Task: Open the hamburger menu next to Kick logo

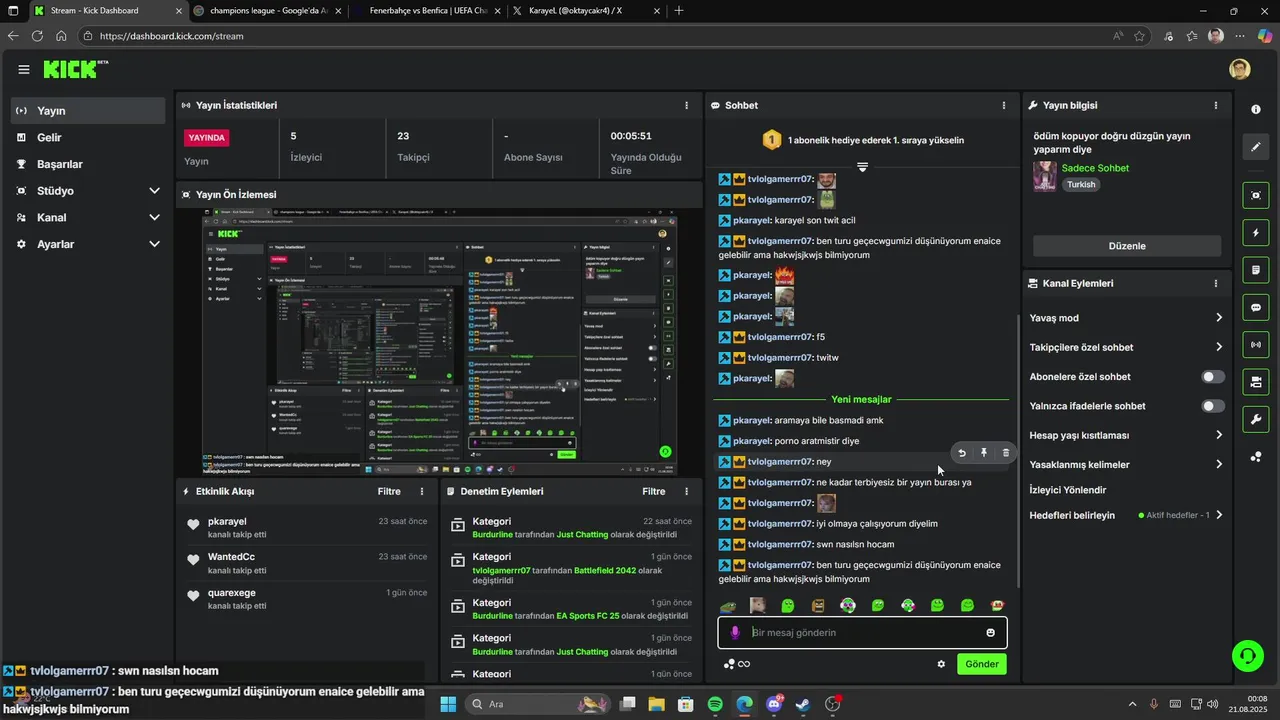Action: [x=23, y=69]
